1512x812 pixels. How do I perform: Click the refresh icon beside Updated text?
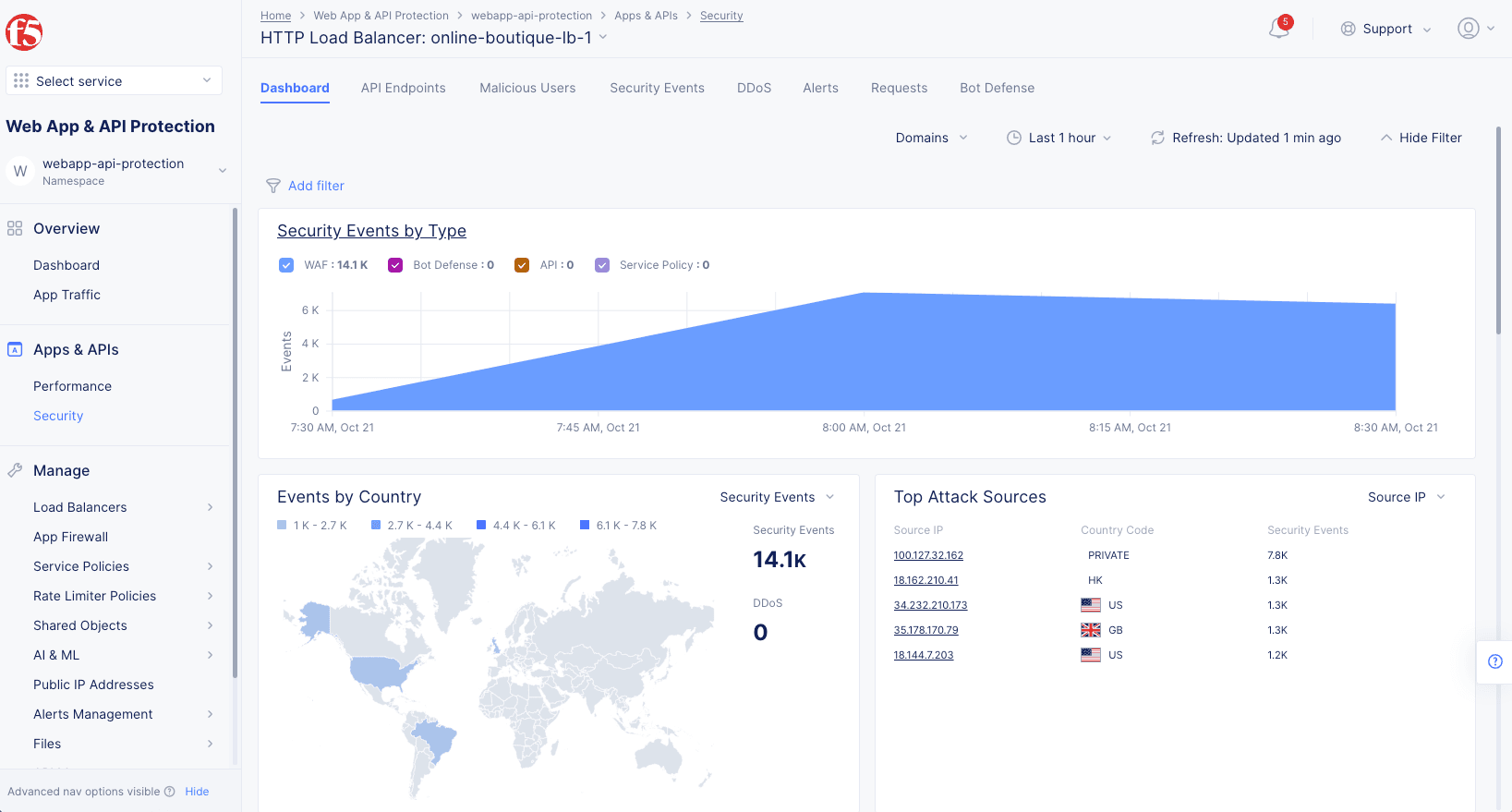(1157, 138)
